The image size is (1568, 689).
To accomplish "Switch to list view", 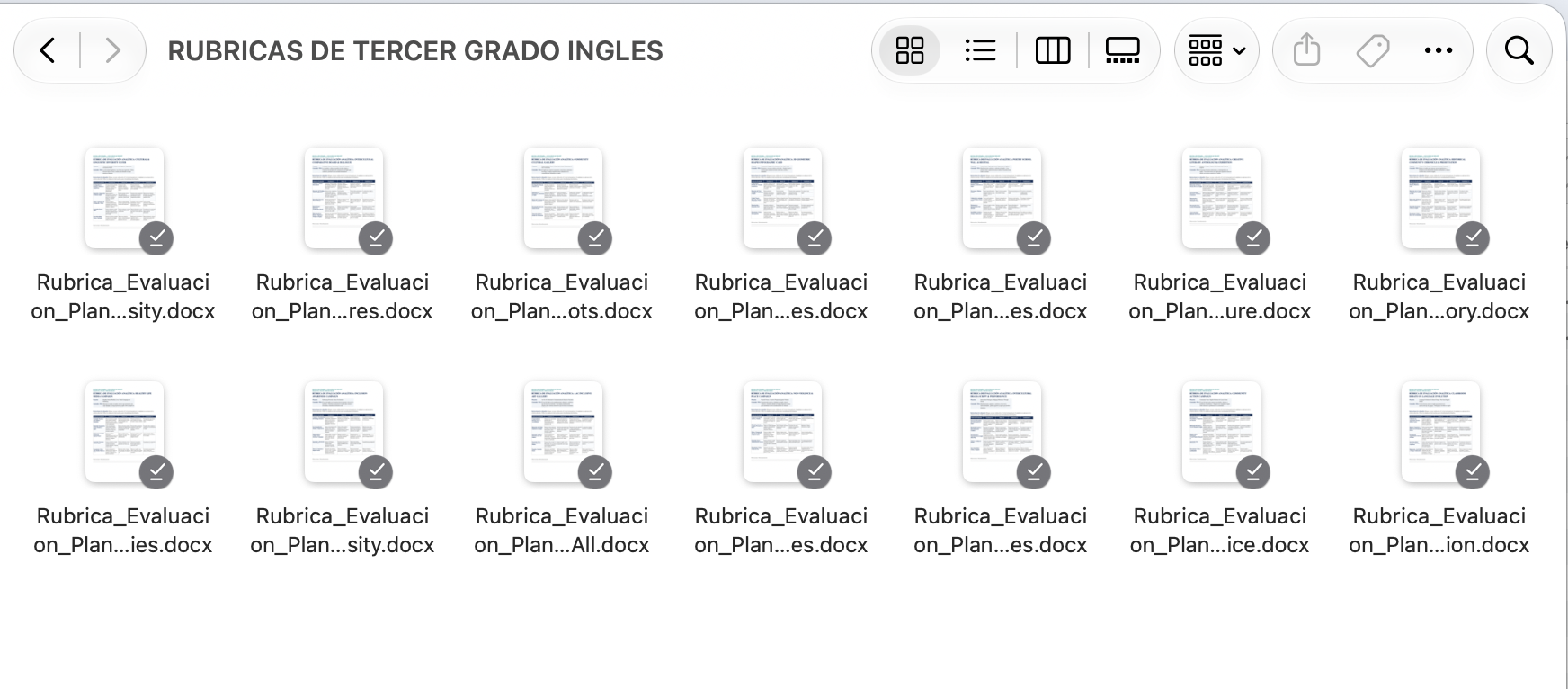I will [980, 50].
